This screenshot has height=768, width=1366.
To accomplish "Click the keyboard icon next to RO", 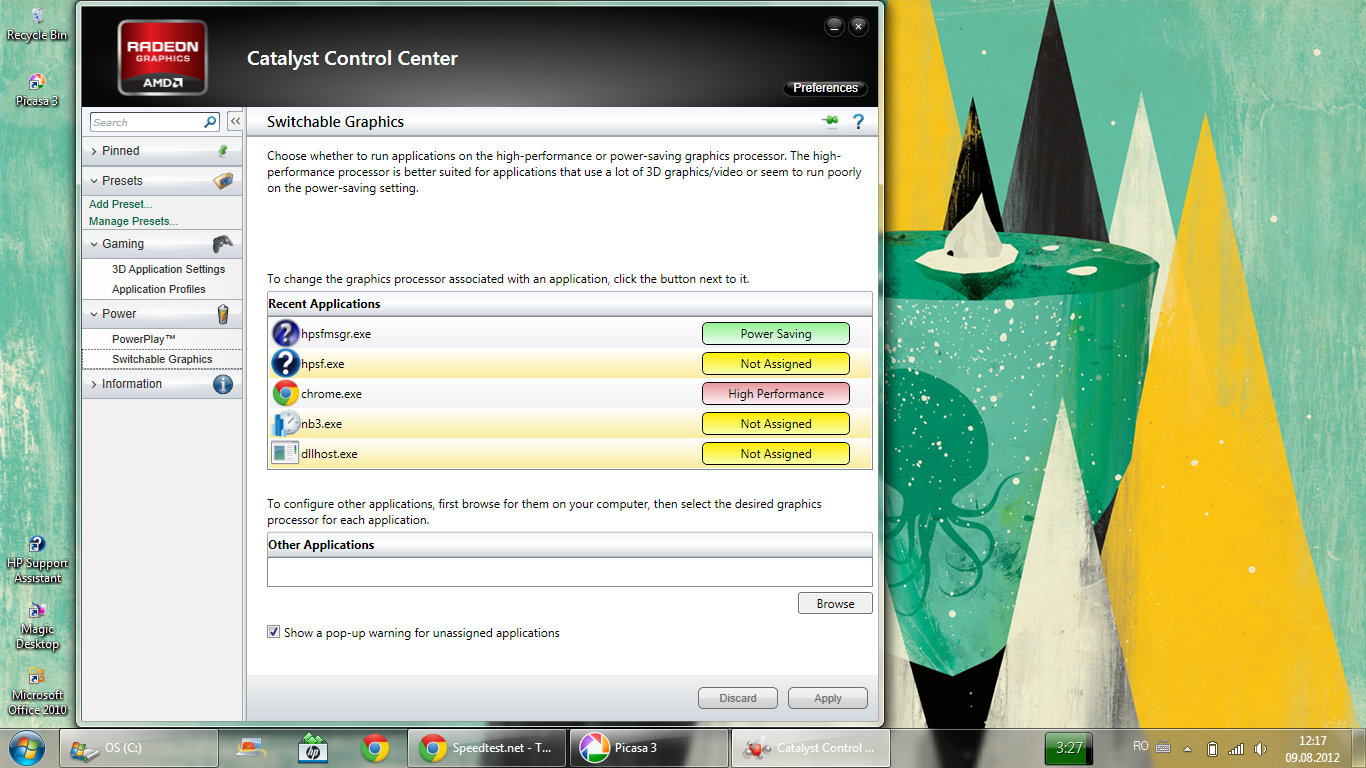I will 1163,747.
